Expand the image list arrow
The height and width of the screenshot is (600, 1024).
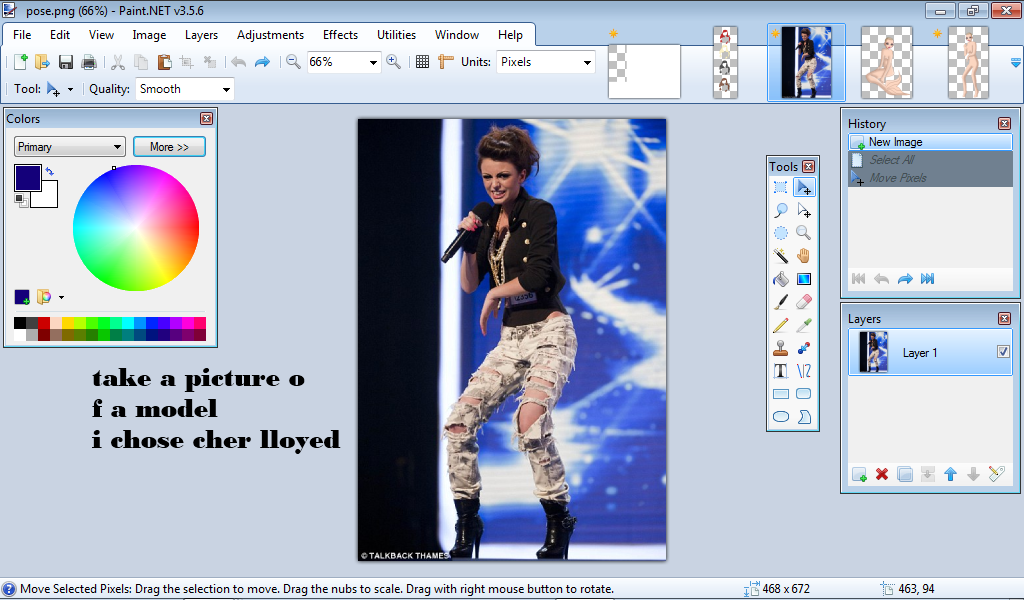click(1016, 63)
